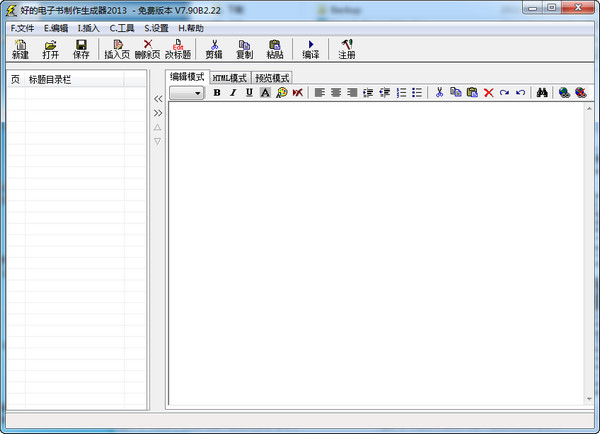Click the 保存 (Save) toolbar icon
This screenshot has width=600, height=434.
click(81, 49)
